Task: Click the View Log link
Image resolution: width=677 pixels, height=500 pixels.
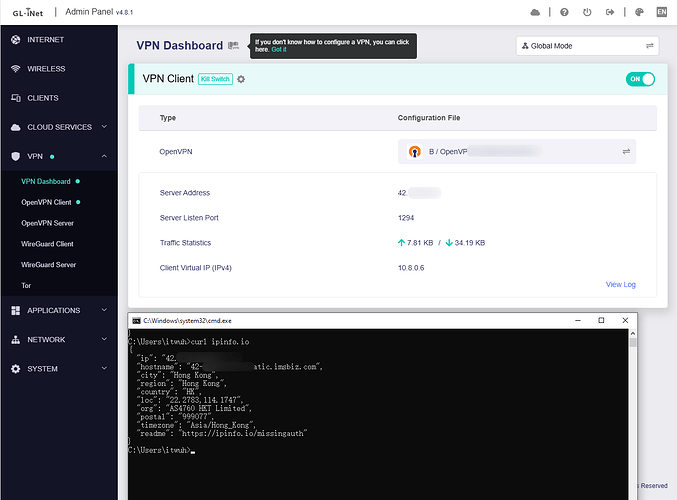Action: point(620,285)
